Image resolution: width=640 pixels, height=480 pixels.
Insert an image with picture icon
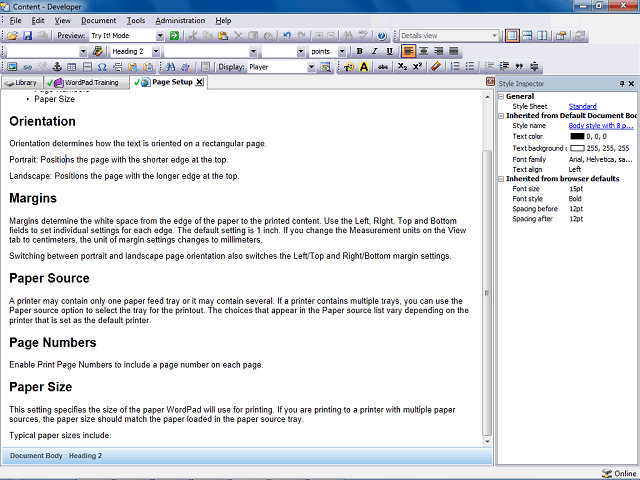coord(12,67)
